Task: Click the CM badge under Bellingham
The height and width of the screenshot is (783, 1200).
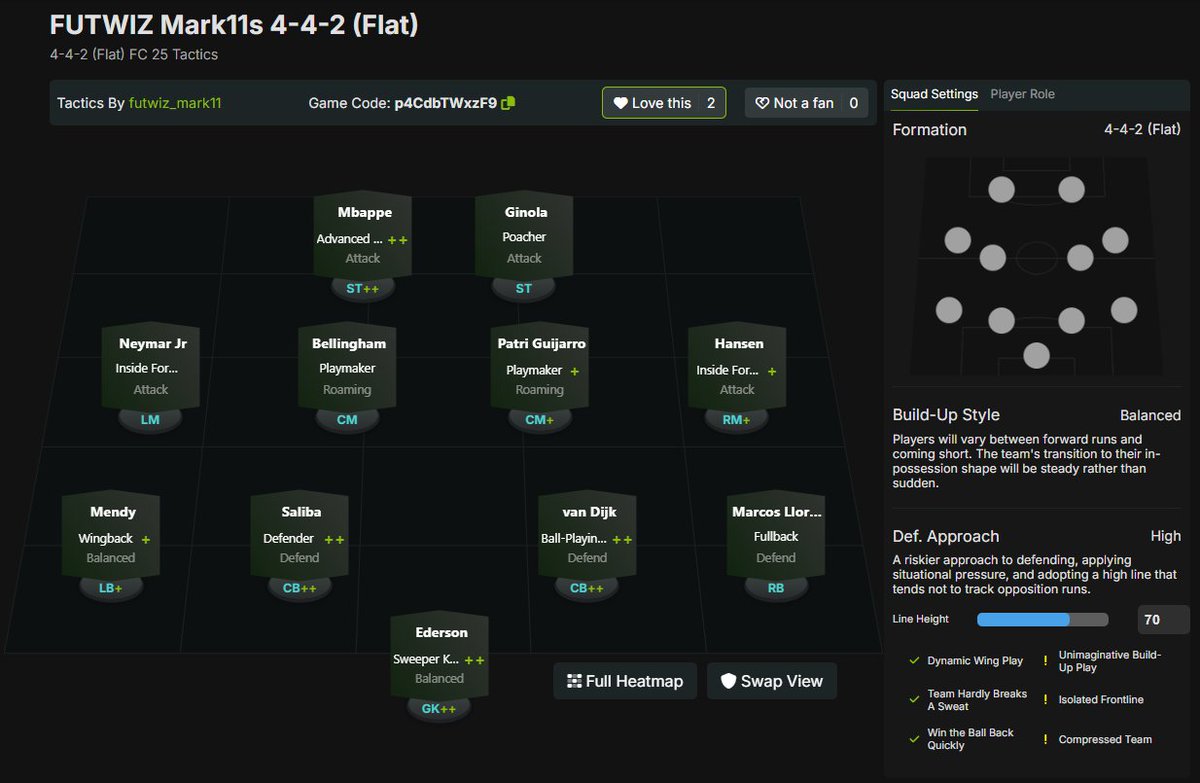Action: coord(347,420)
